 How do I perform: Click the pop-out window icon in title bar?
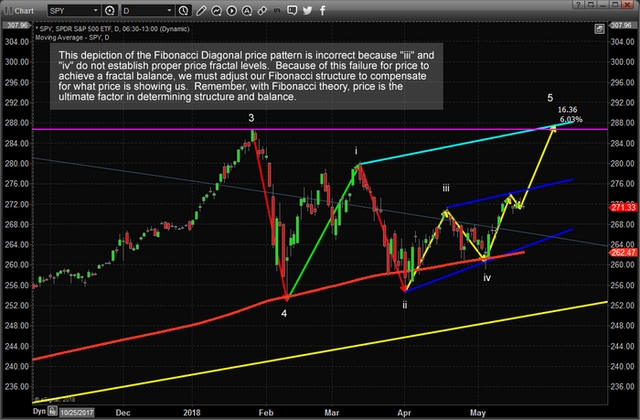pyautogui.click(x=590, y=4)
